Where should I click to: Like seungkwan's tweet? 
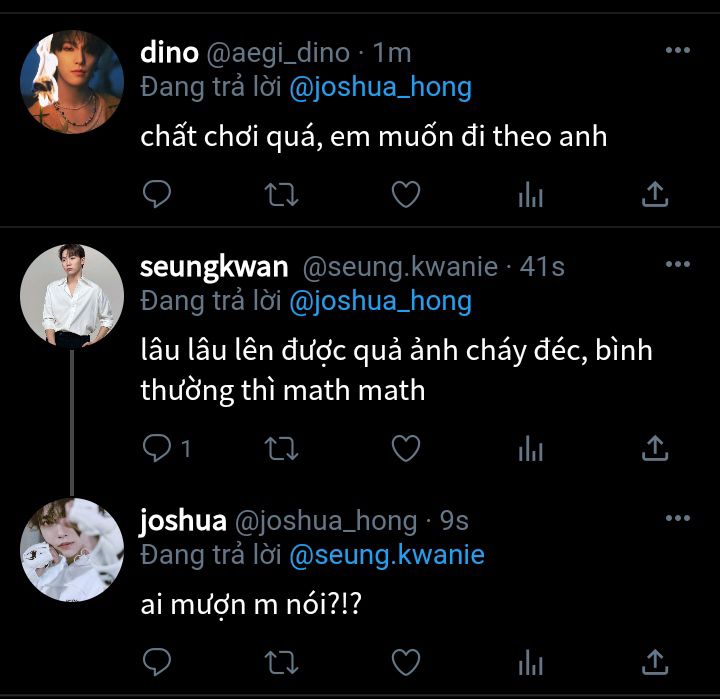[x=405, y=449]
